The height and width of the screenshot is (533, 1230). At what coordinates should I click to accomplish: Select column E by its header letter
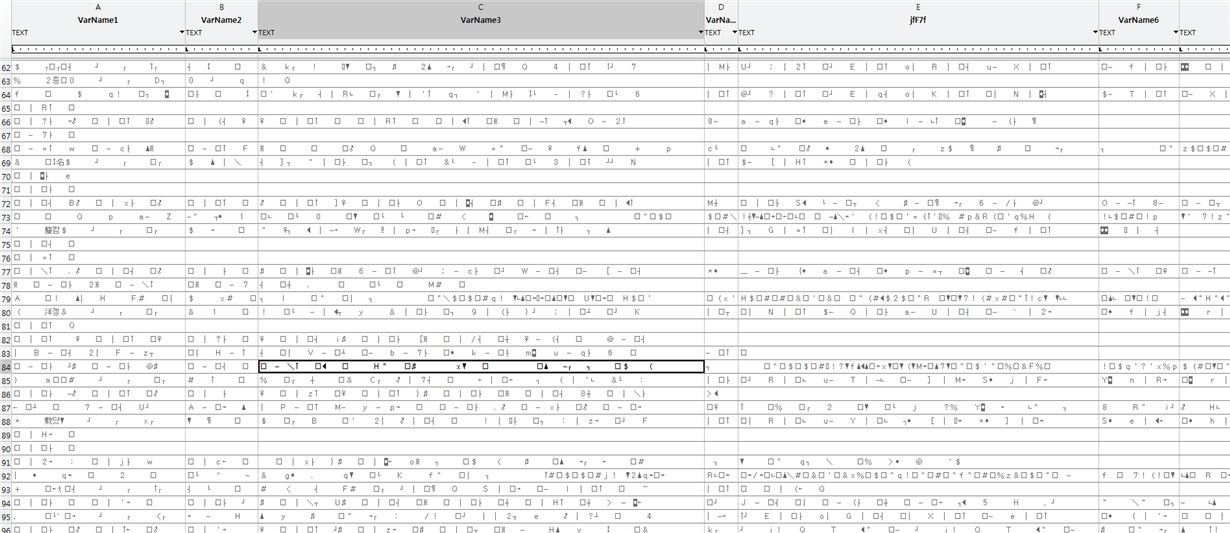918,7
